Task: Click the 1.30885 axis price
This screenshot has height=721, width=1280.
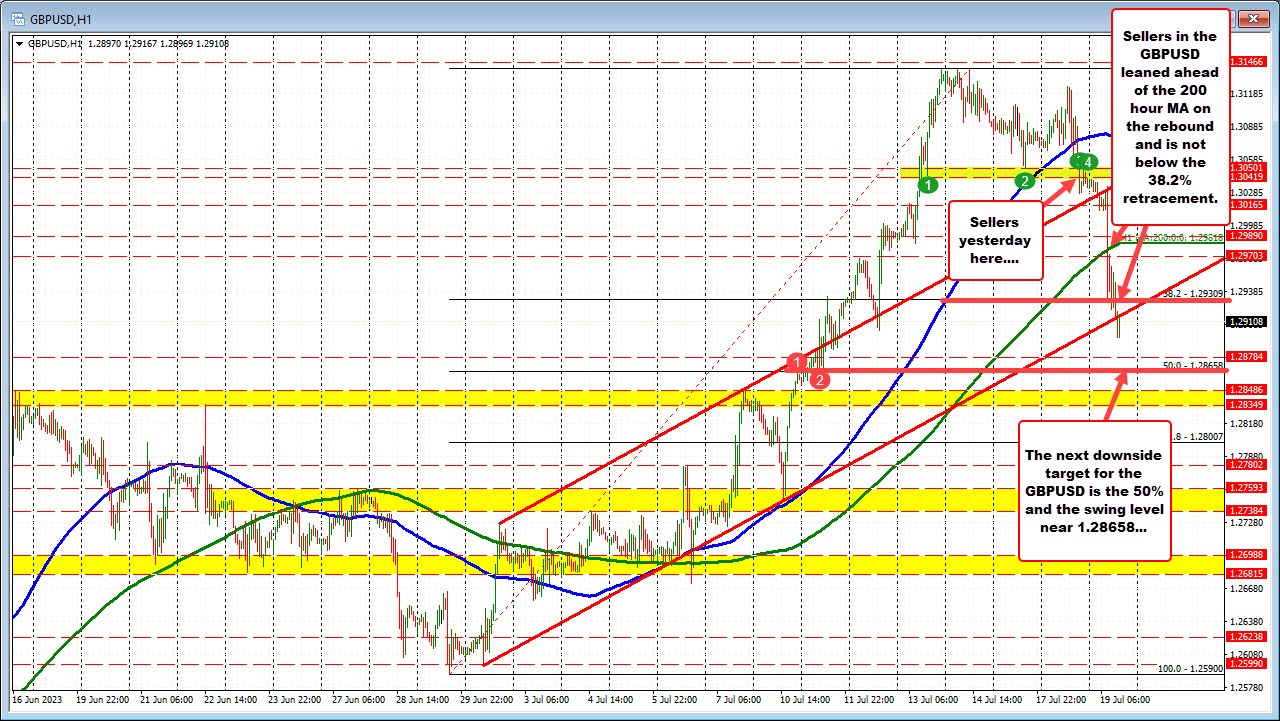Action: pos(1247,127)
